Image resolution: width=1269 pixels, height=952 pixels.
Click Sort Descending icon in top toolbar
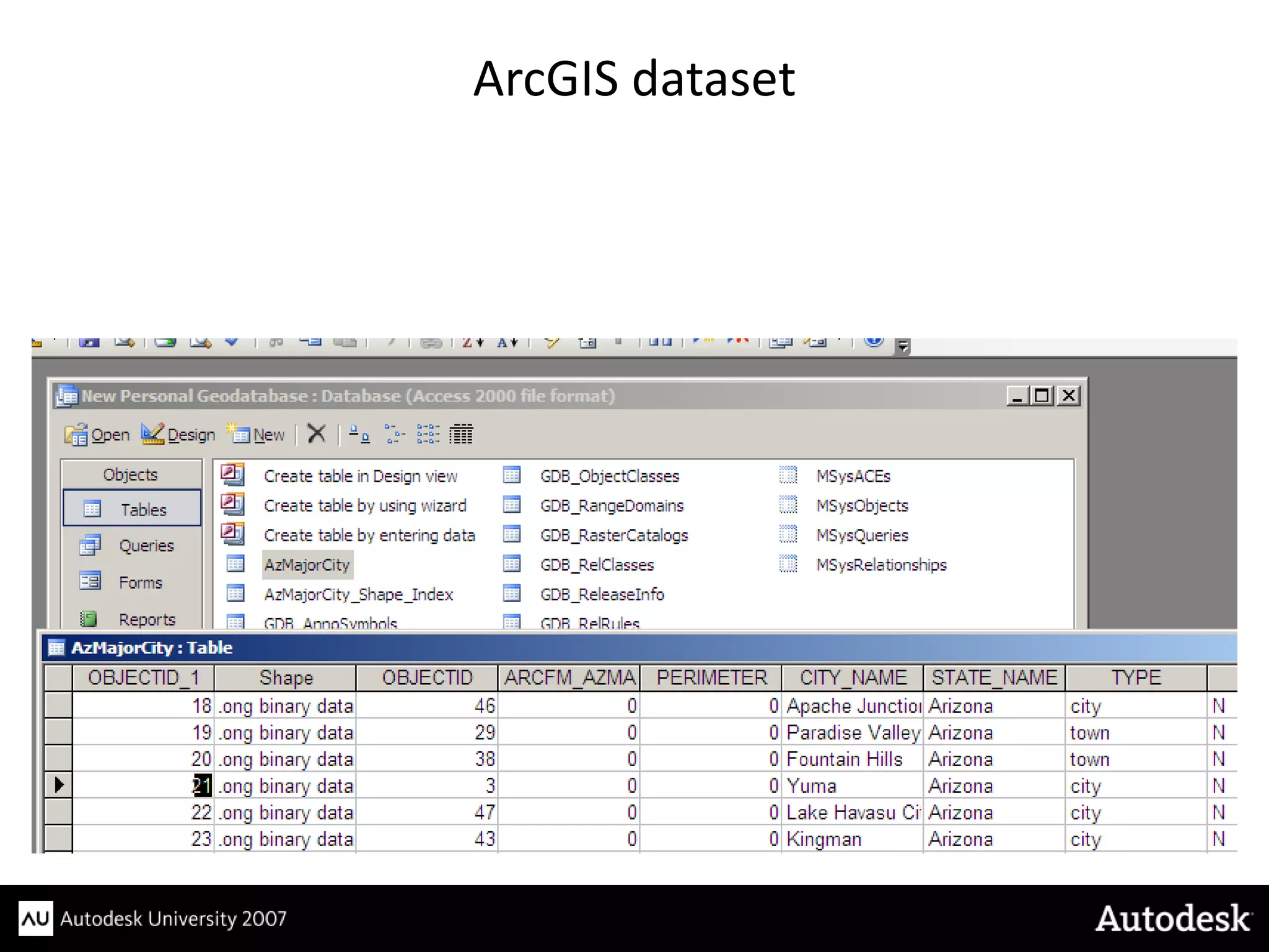tap(472, 342)
